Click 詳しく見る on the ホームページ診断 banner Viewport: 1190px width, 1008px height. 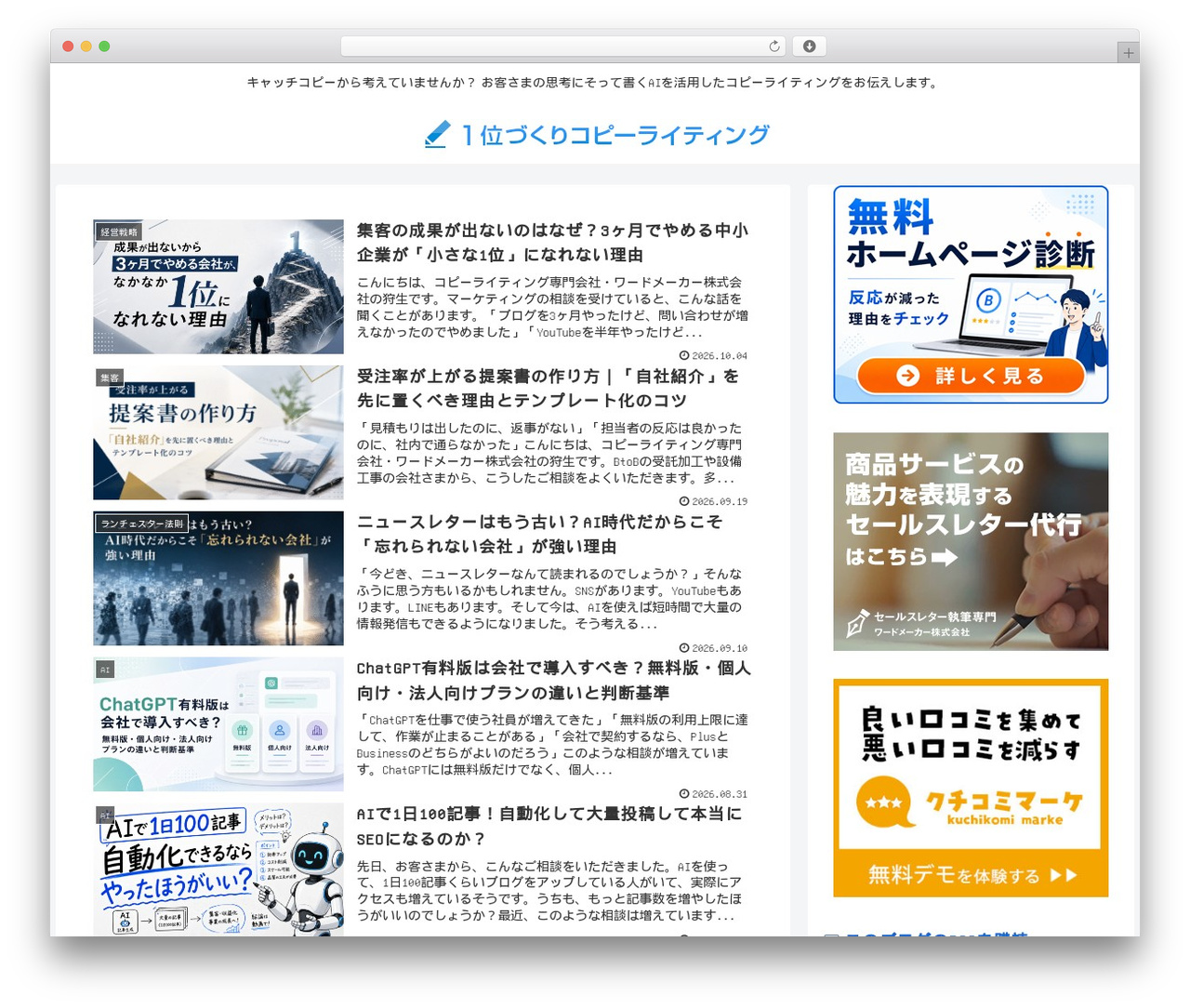click(971, 376)
